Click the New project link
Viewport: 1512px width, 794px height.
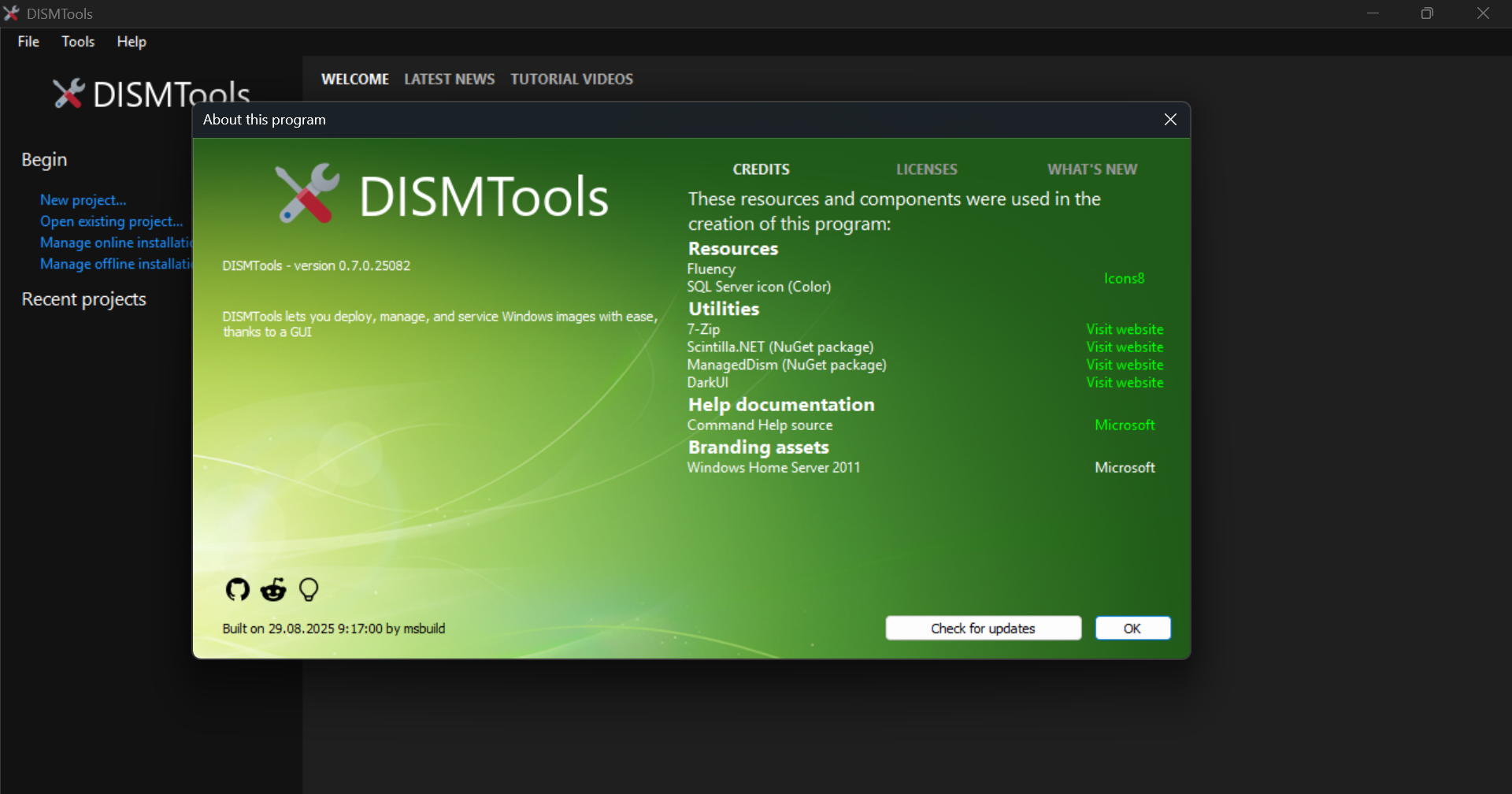click(83, 200)
